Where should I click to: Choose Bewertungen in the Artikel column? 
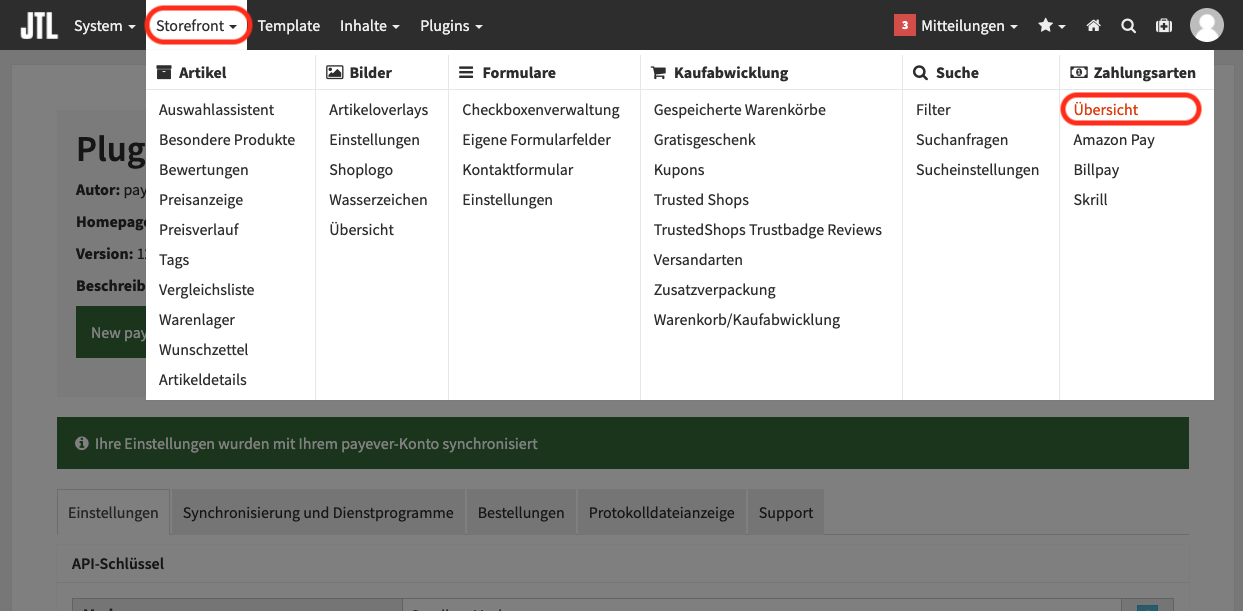(204, 170)
